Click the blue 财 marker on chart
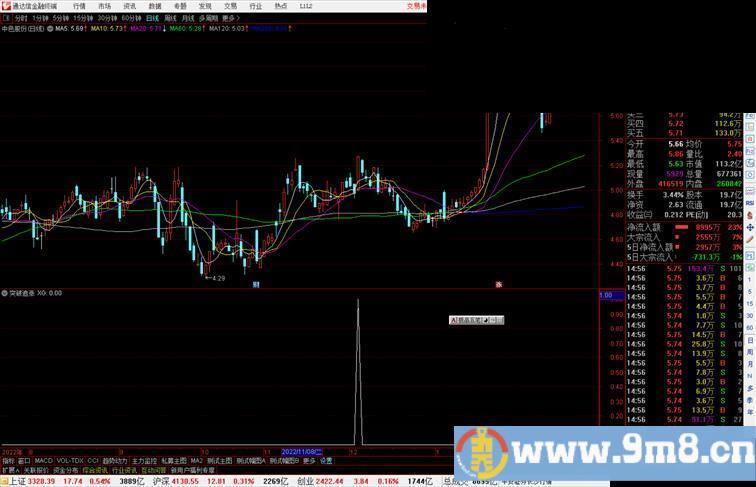This screenshot has height=487, width=756. (x=256, y=285)
